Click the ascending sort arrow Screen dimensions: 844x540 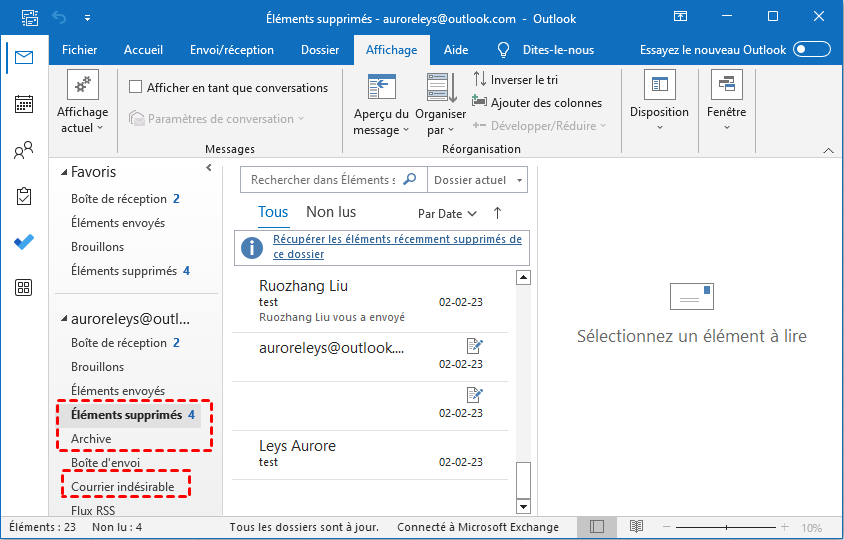(497, 213)
